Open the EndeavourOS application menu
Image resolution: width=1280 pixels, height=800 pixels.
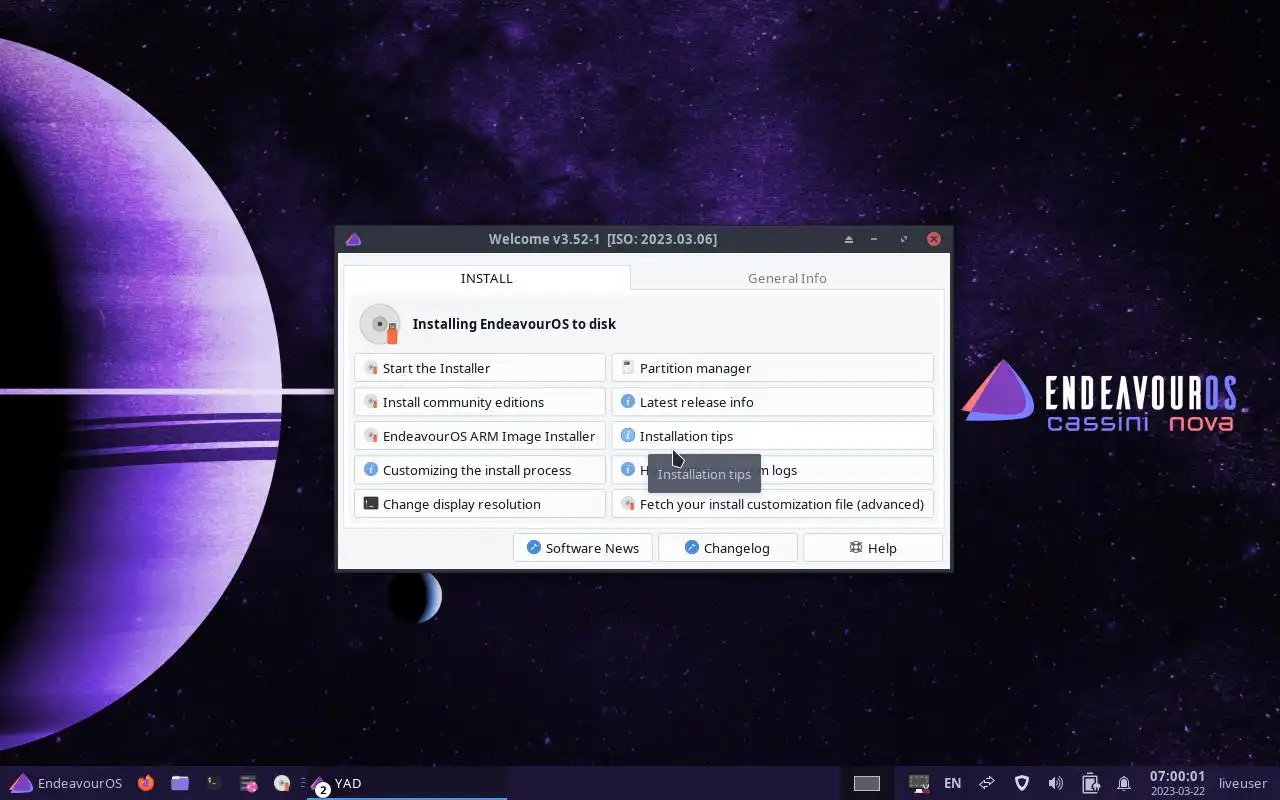[66, 783]
